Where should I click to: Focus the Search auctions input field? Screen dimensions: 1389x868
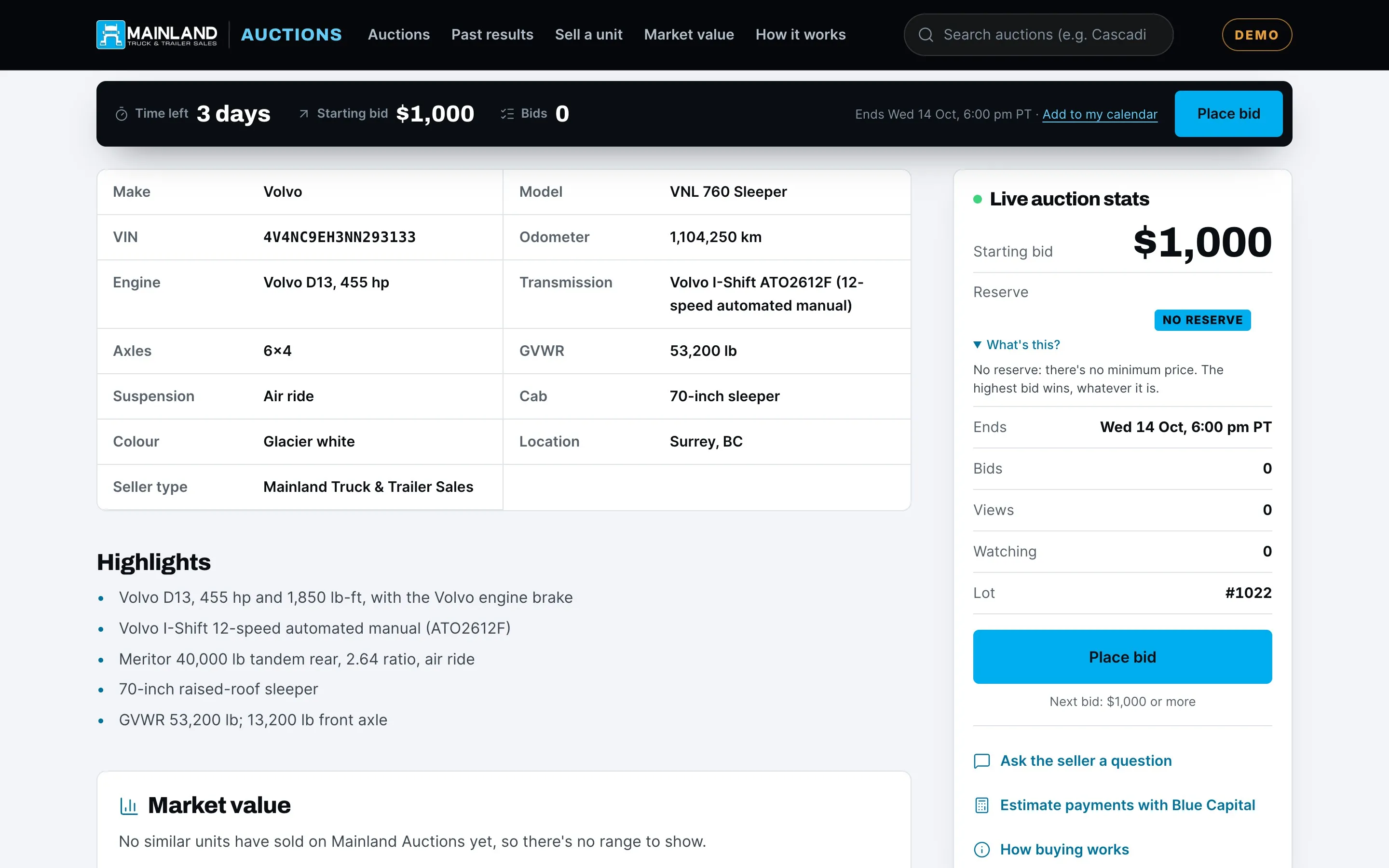pos(1039,35)
